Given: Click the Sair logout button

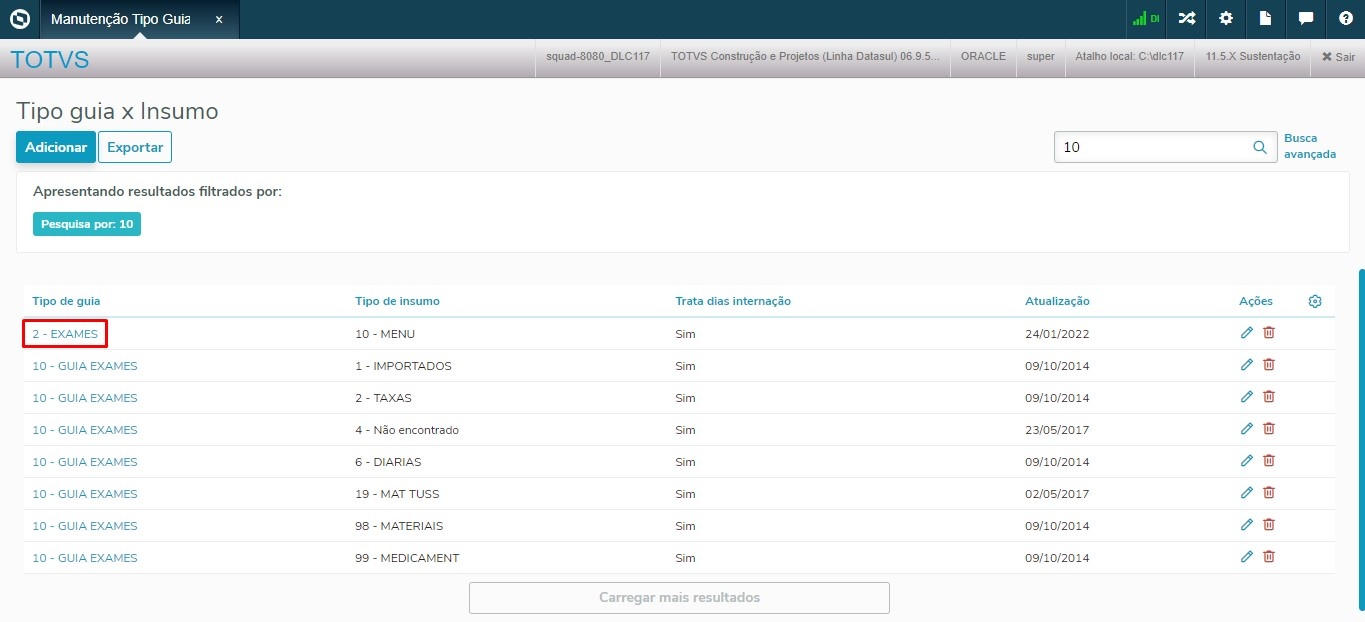Looking at the screenshot, I should pyautogui.click(x=1338, y=57).
